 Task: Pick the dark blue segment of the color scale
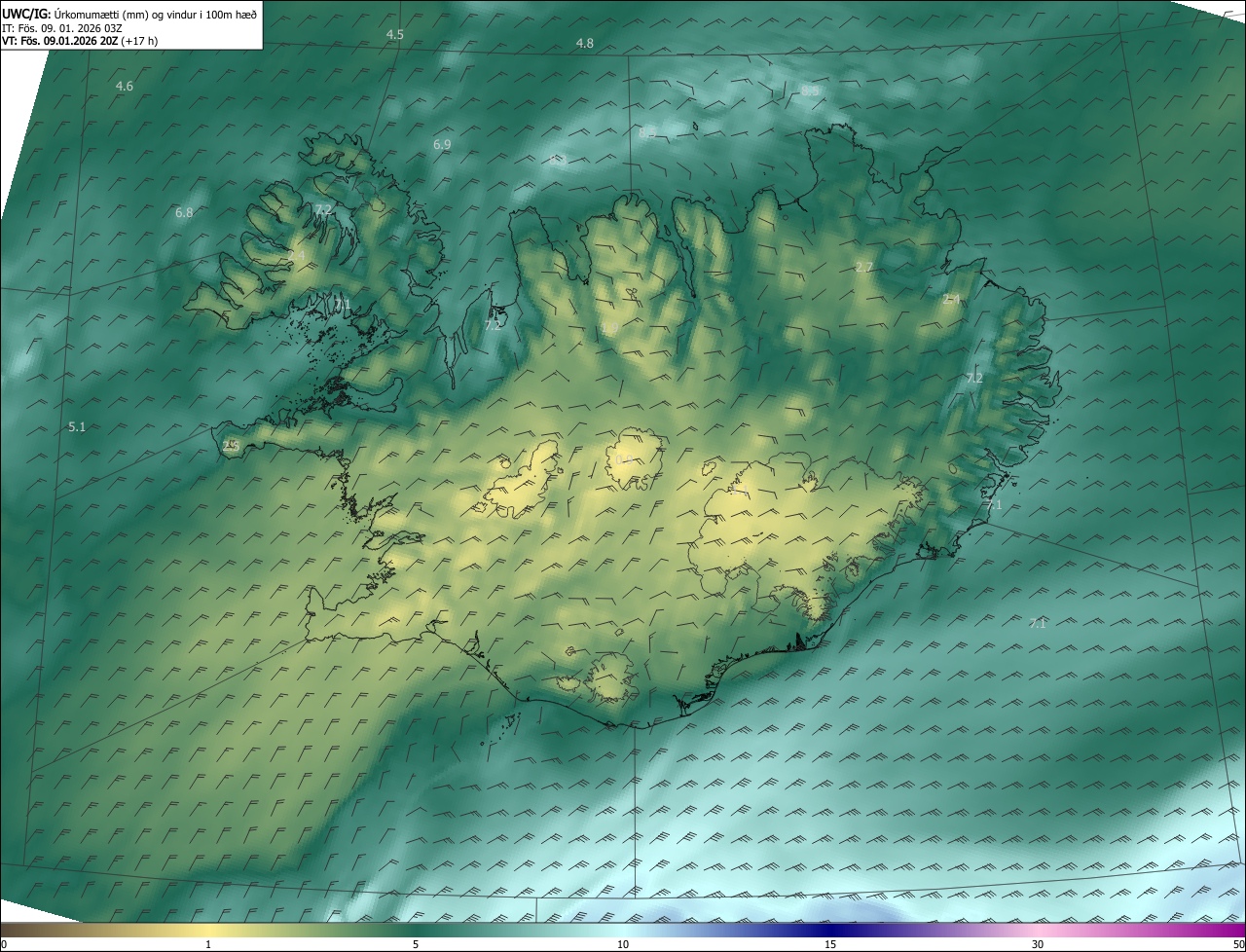coord(830,930)
